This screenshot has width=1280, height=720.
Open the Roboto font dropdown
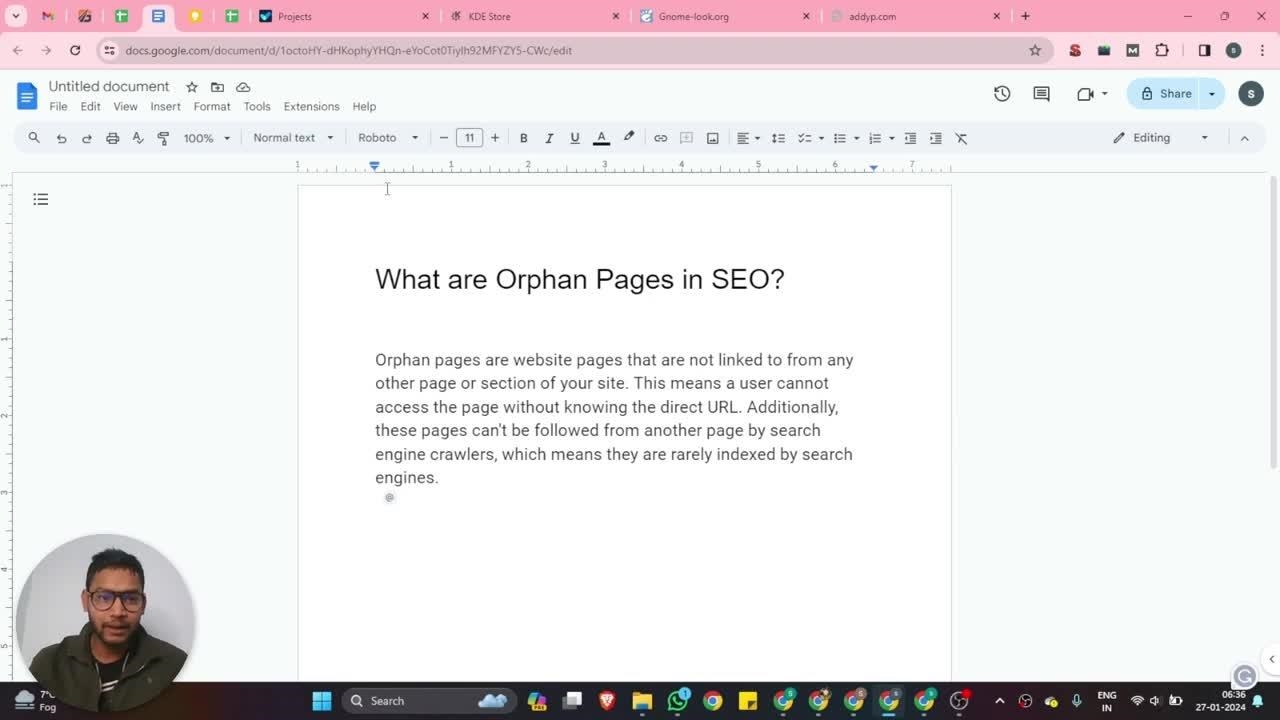point(388,138)
